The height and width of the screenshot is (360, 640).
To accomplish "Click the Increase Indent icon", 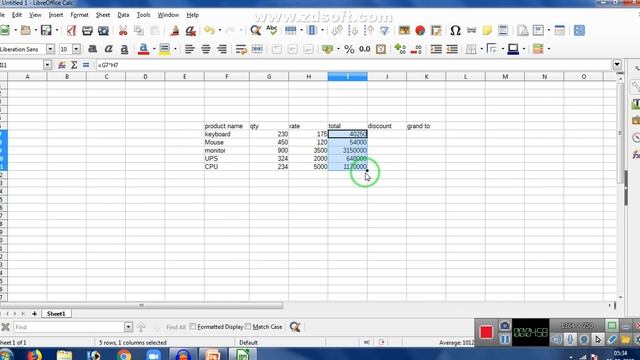I will click(436, 49).
